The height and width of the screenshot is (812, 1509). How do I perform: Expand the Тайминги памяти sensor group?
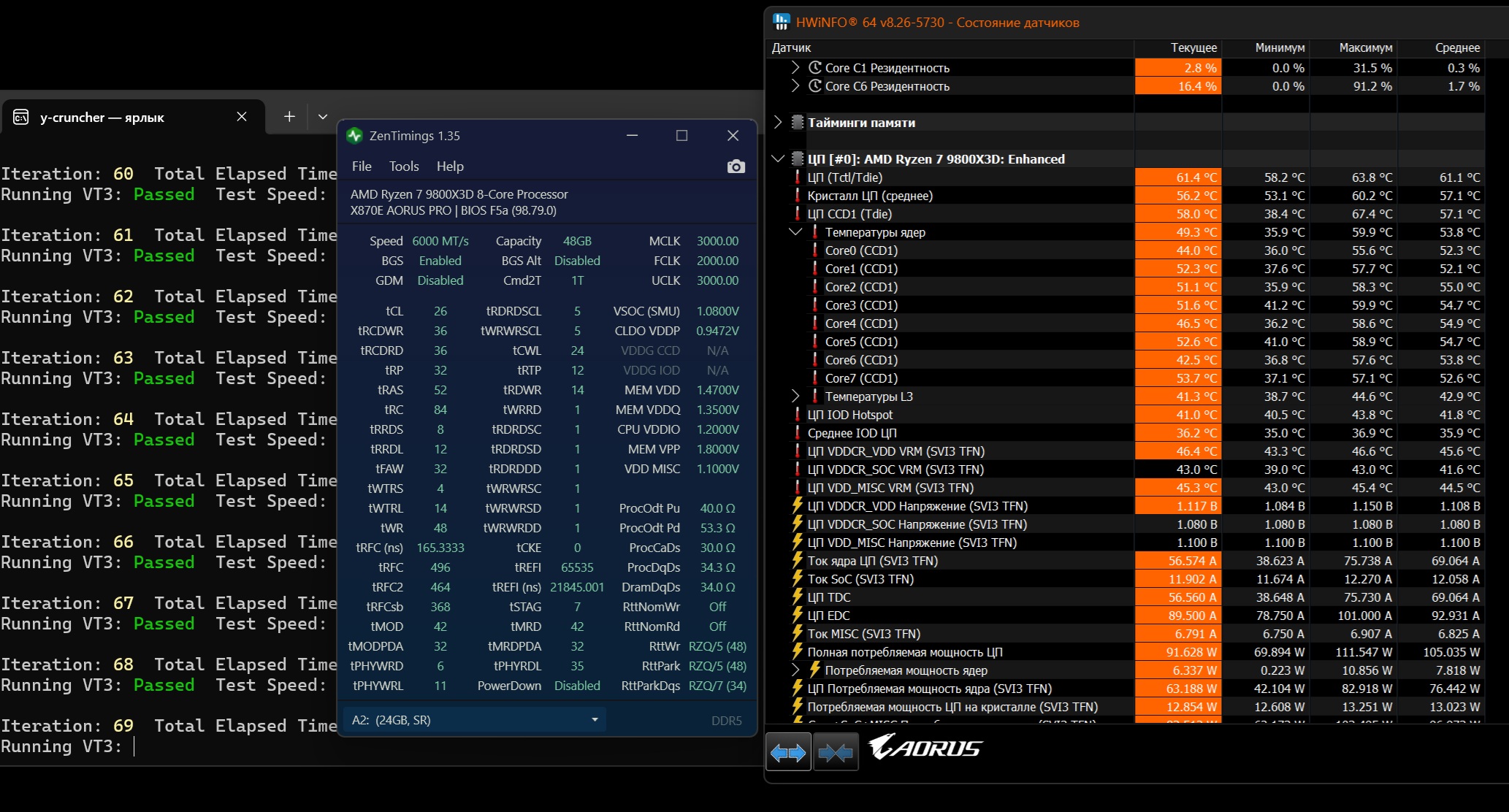pos(778,123)
